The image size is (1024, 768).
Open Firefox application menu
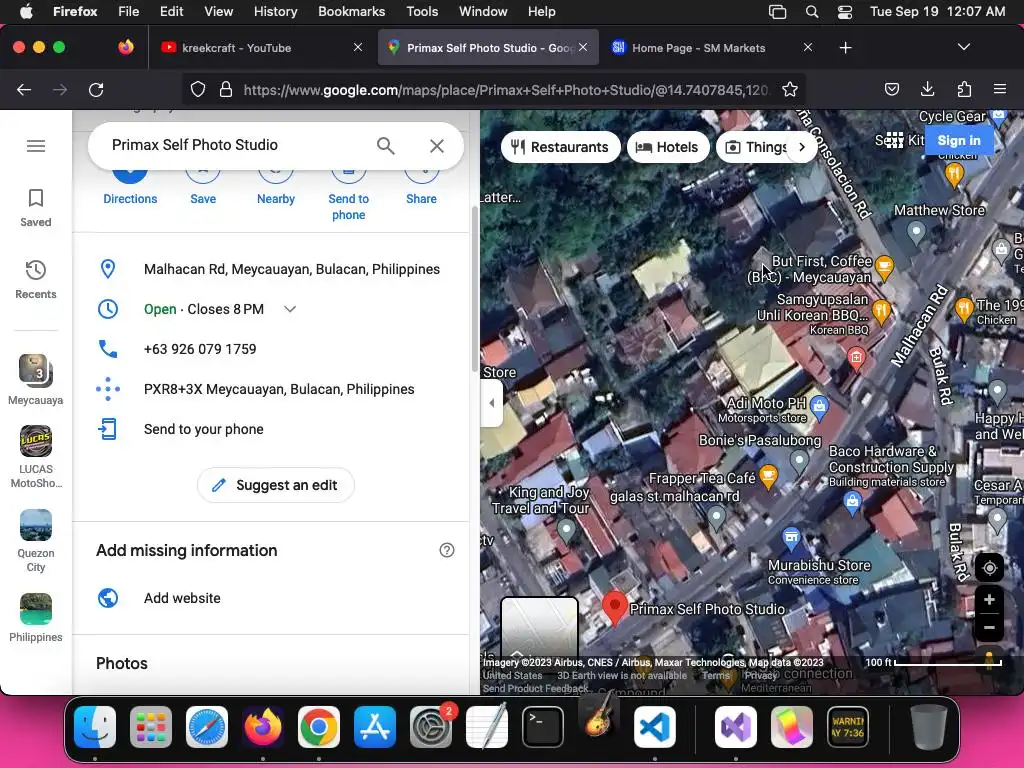[1000, 89]
